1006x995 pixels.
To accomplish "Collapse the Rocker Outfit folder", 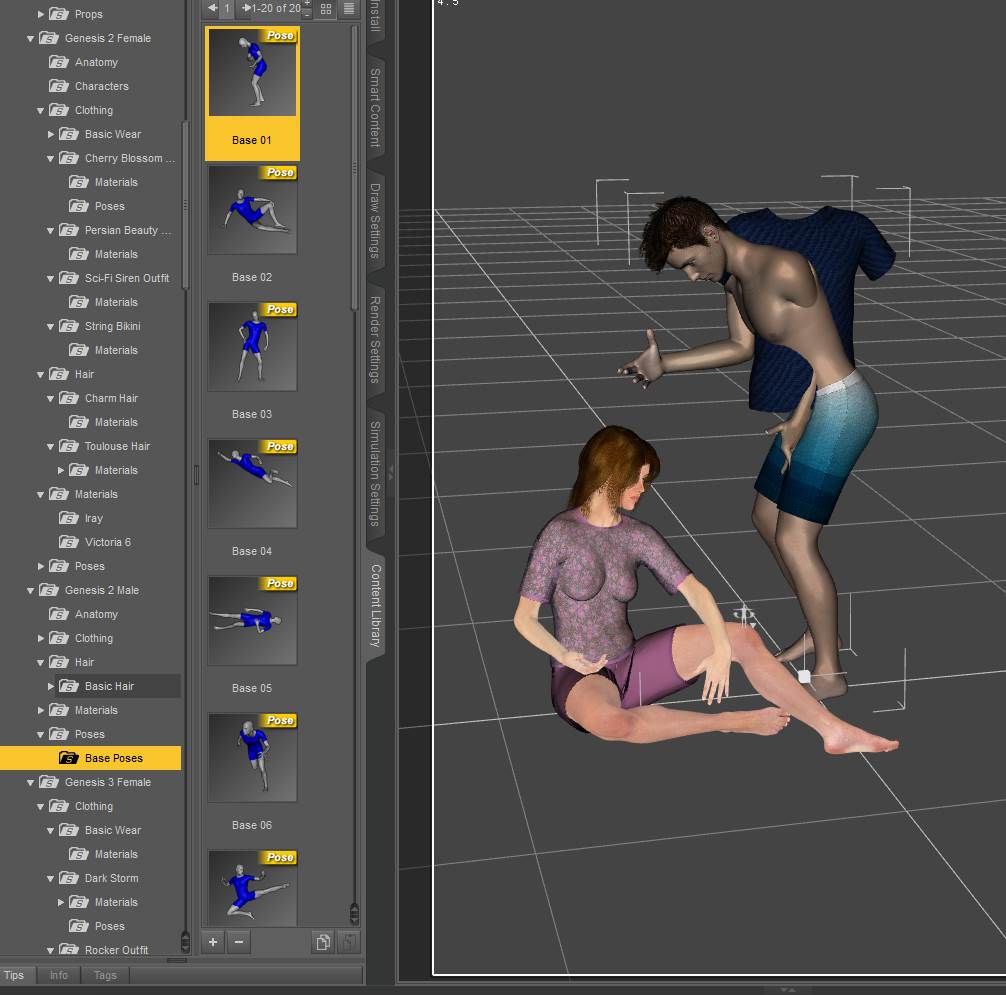I will tap(50, 950).
